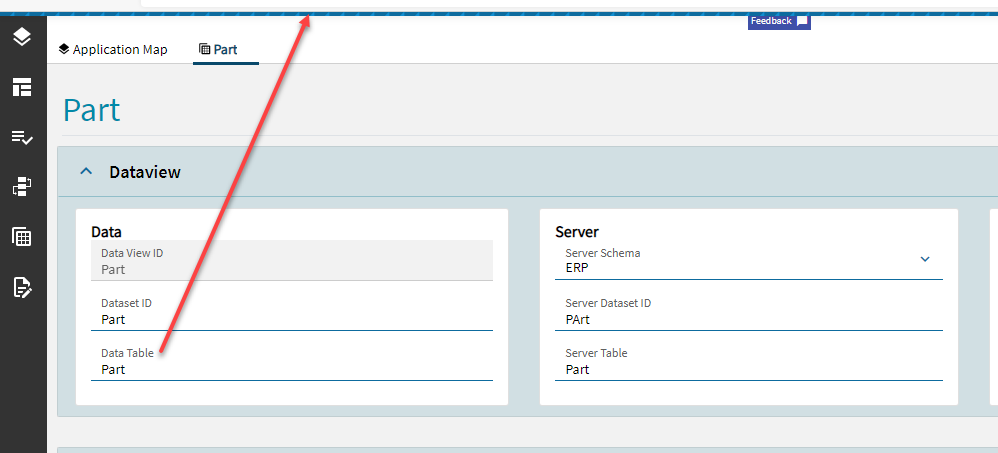This screenshot has width=998, height=453.
Task: Click the Dataset ID input field
Action: pos(292,312)
